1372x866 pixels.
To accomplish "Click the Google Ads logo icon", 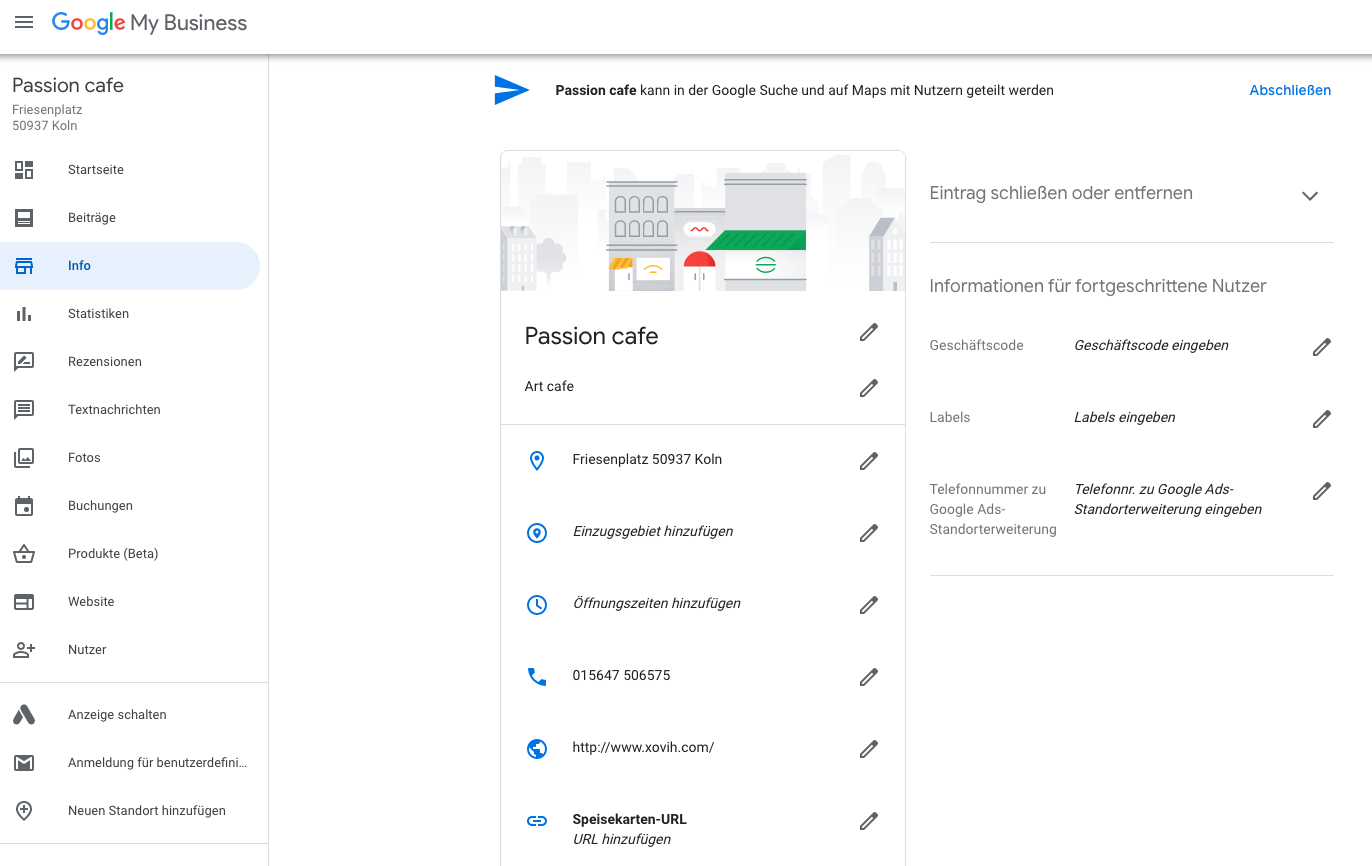I will (24, 715).
